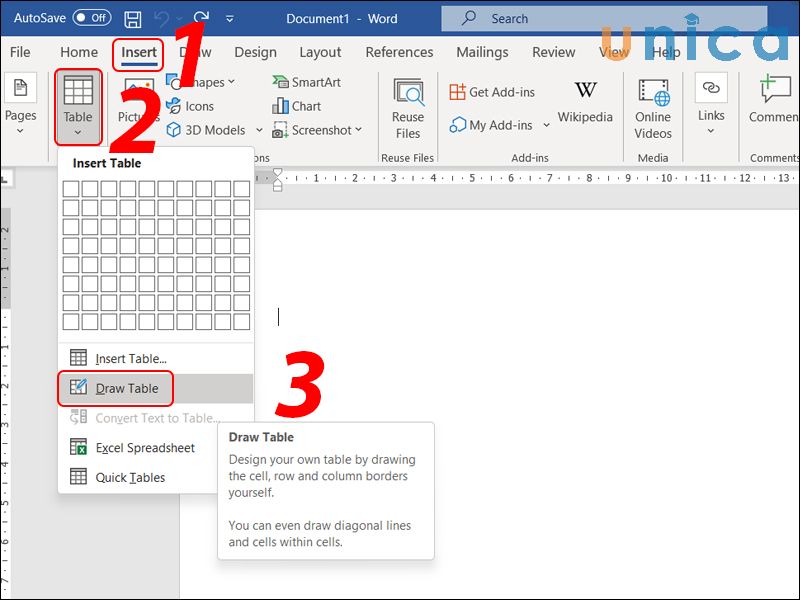Click the Insert Table... grid icon
Image resolution: width=800 pixels, height=600 pixels.
click(x=78, y=358)
